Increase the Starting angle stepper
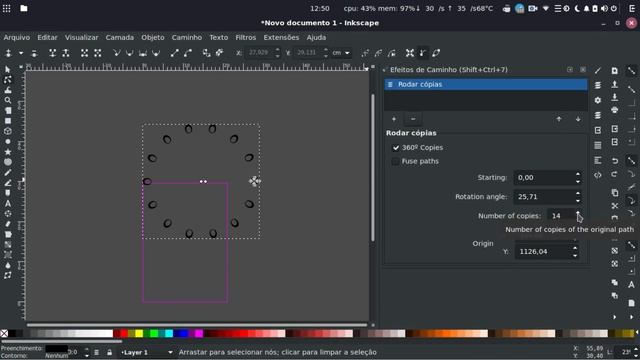The height and width of the screenshot is (360, 640). point(578,175)
